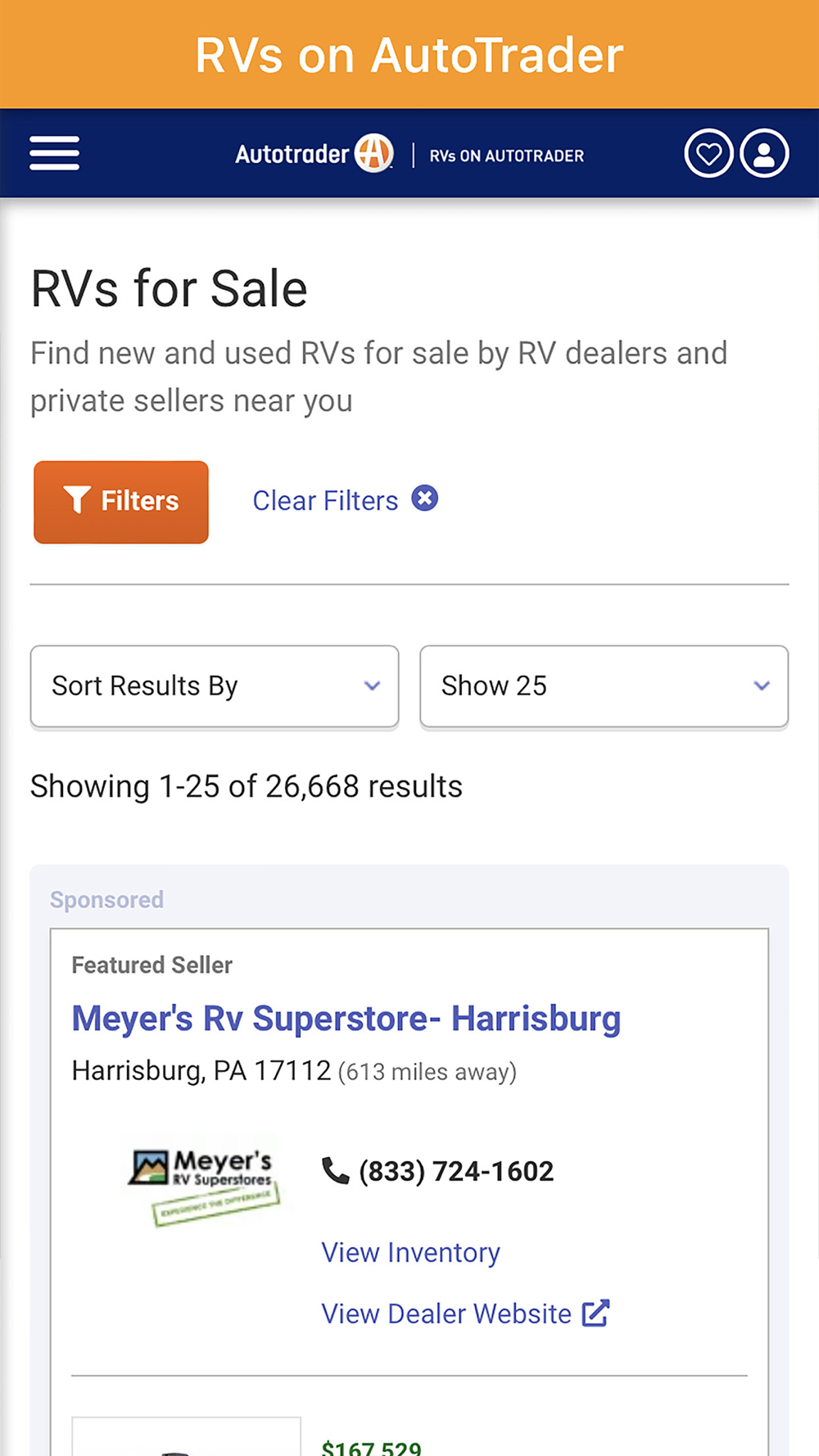Viewport: 819px width, 1456px height.
Task: Visit the View Dealer Website link
Action: pos(446,1314)
